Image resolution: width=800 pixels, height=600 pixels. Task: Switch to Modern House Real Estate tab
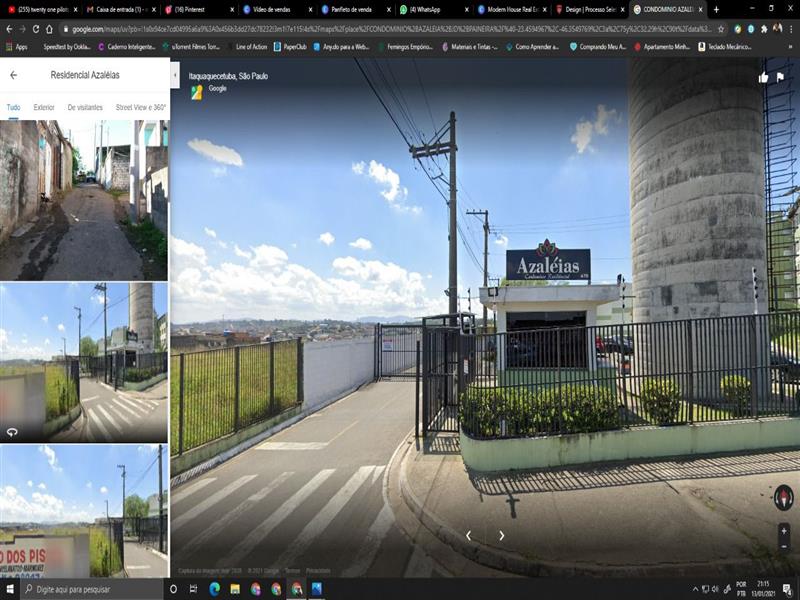[514, 9]
